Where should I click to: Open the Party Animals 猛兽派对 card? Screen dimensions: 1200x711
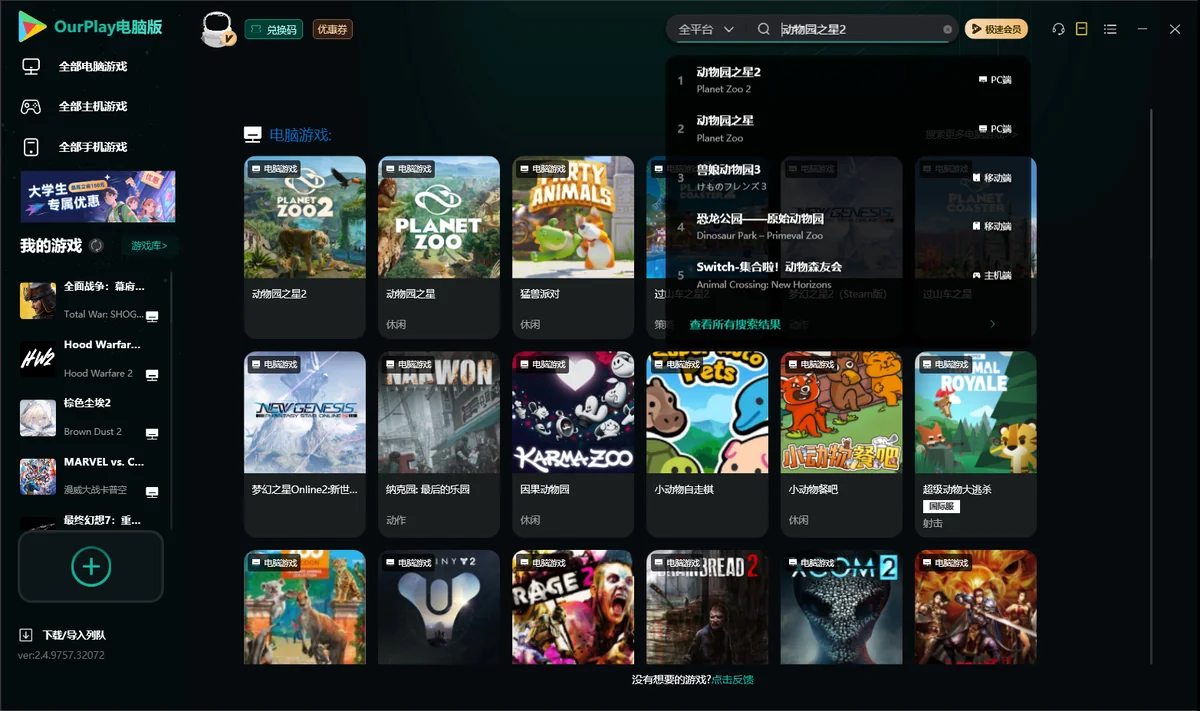[573, 247]
